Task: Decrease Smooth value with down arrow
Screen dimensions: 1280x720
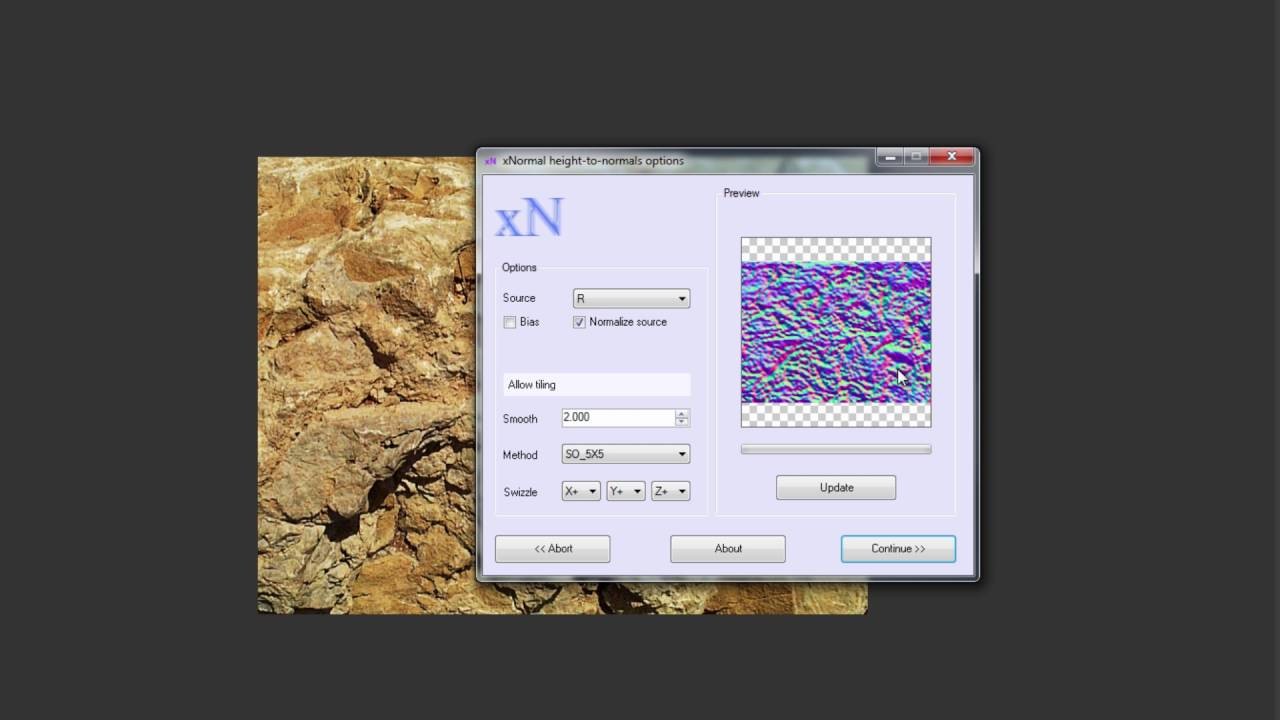Action: pyautogui.click(x=682, y=422)
